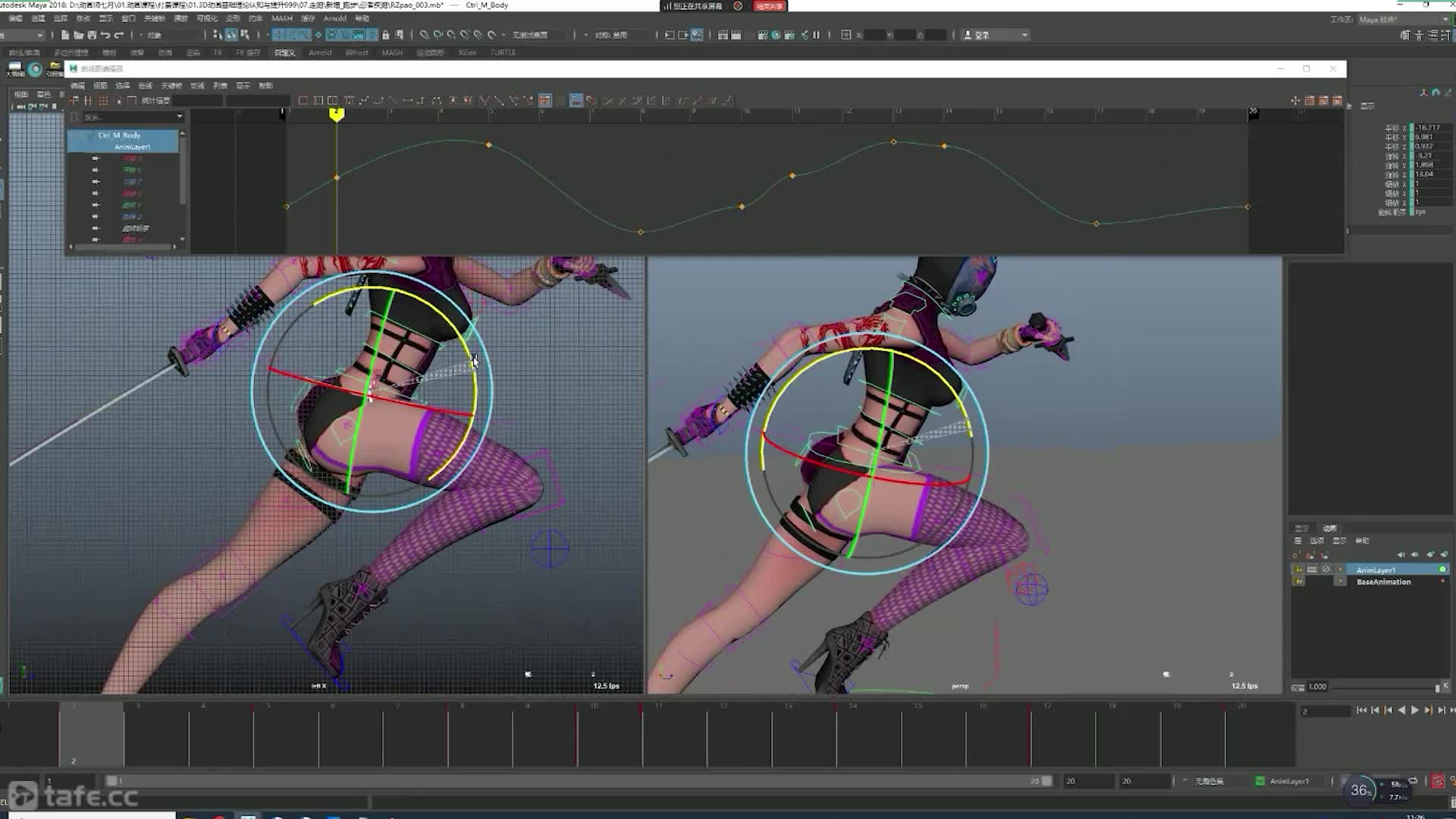This screenshot has width=1456, height=819.
Task: Switch to select-by-object-type mode
Action: coord(231,35)
